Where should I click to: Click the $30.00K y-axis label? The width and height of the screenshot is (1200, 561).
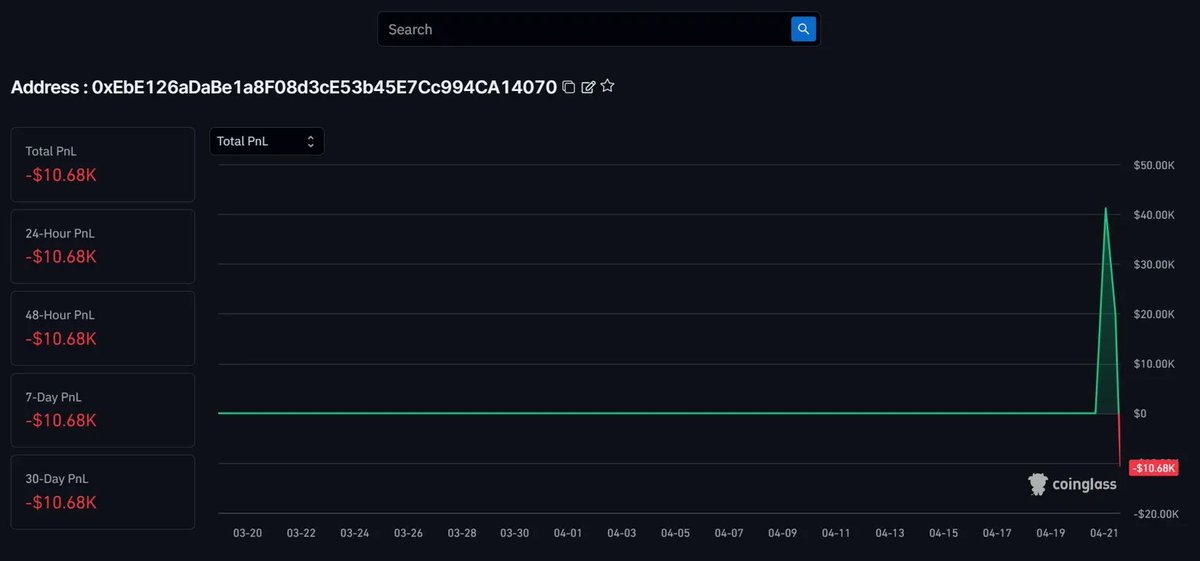[1153, 265]
